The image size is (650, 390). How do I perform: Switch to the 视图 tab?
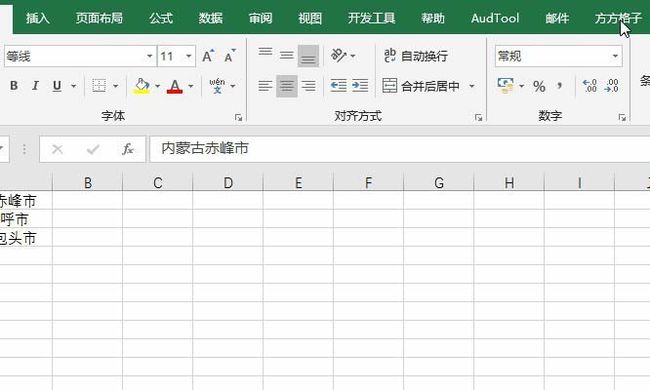(310, 18)
